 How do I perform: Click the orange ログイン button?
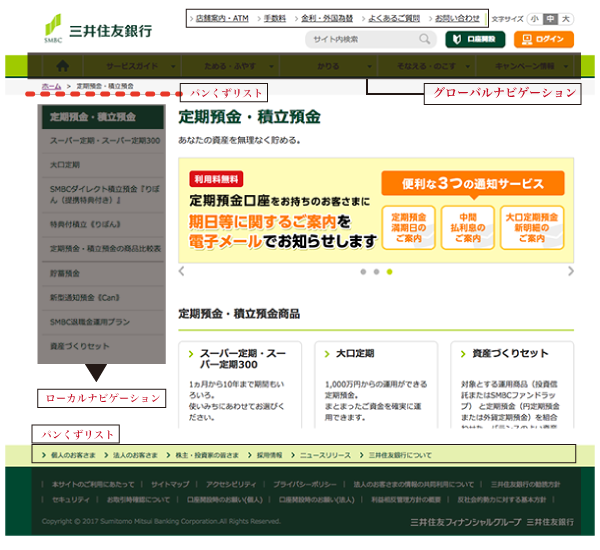point(544,40)
